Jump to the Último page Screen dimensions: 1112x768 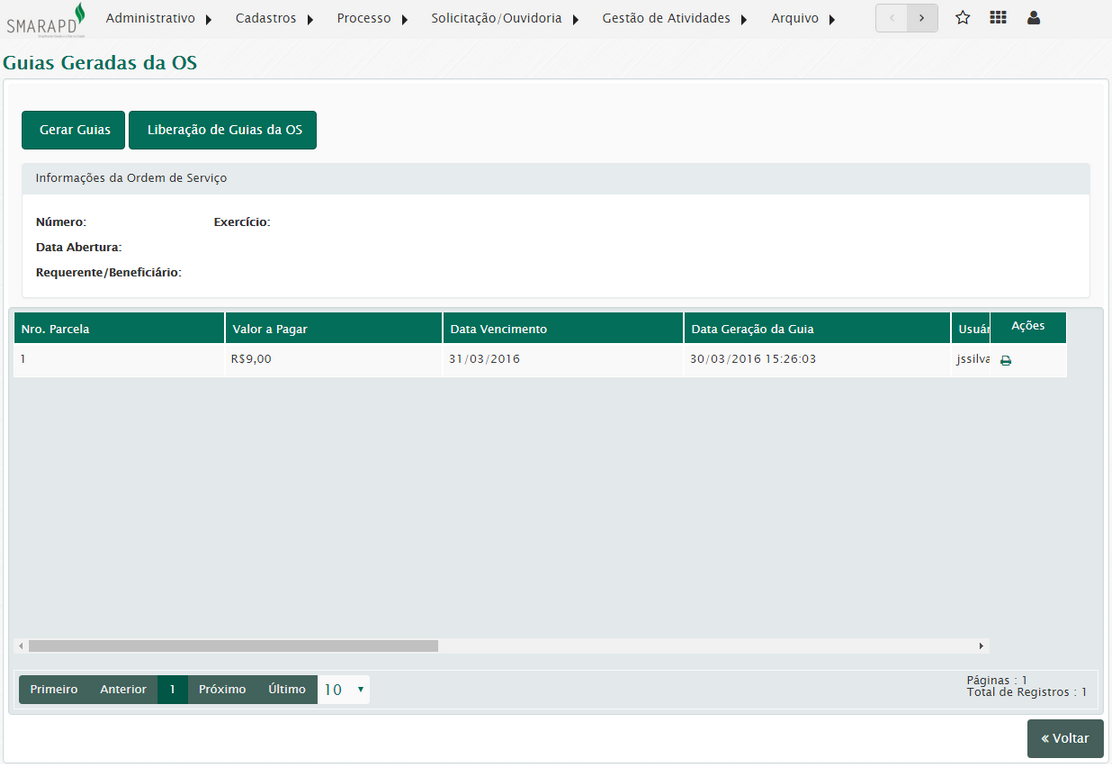click(x=287, y=689)
